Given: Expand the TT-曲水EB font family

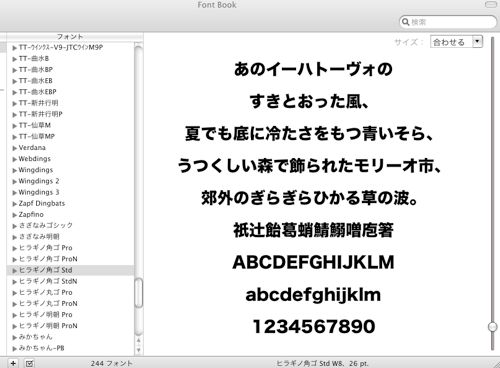Looking at the screenshot, I should pos(14,81).
